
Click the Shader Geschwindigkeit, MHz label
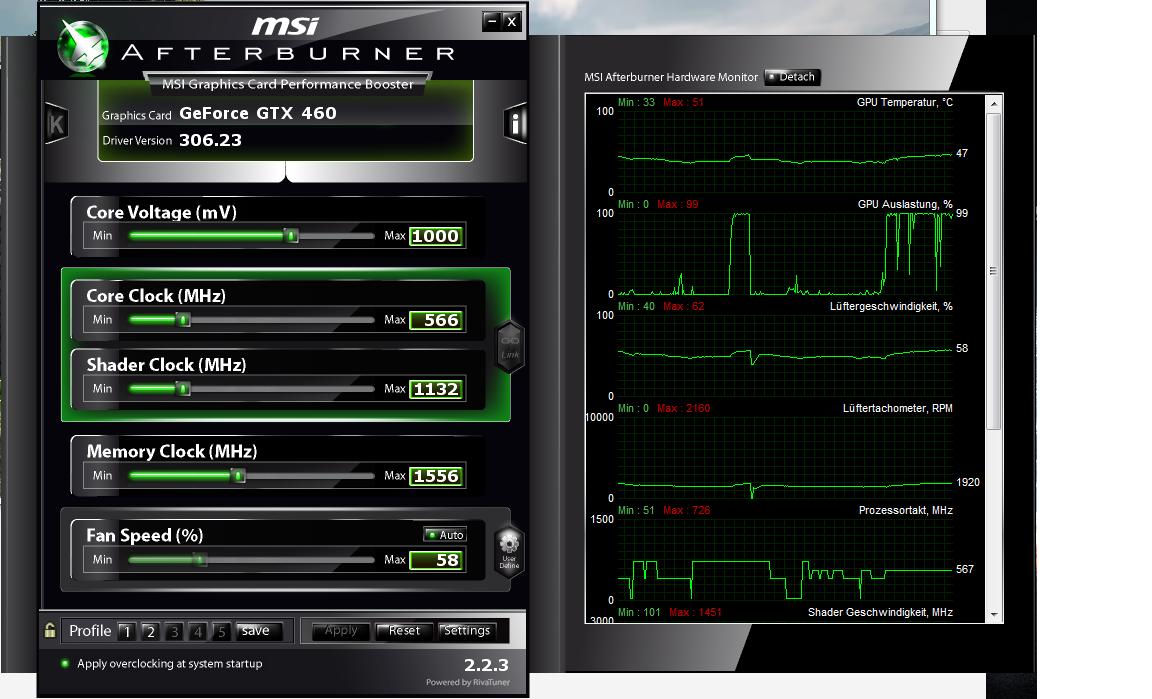coord(880,612)
